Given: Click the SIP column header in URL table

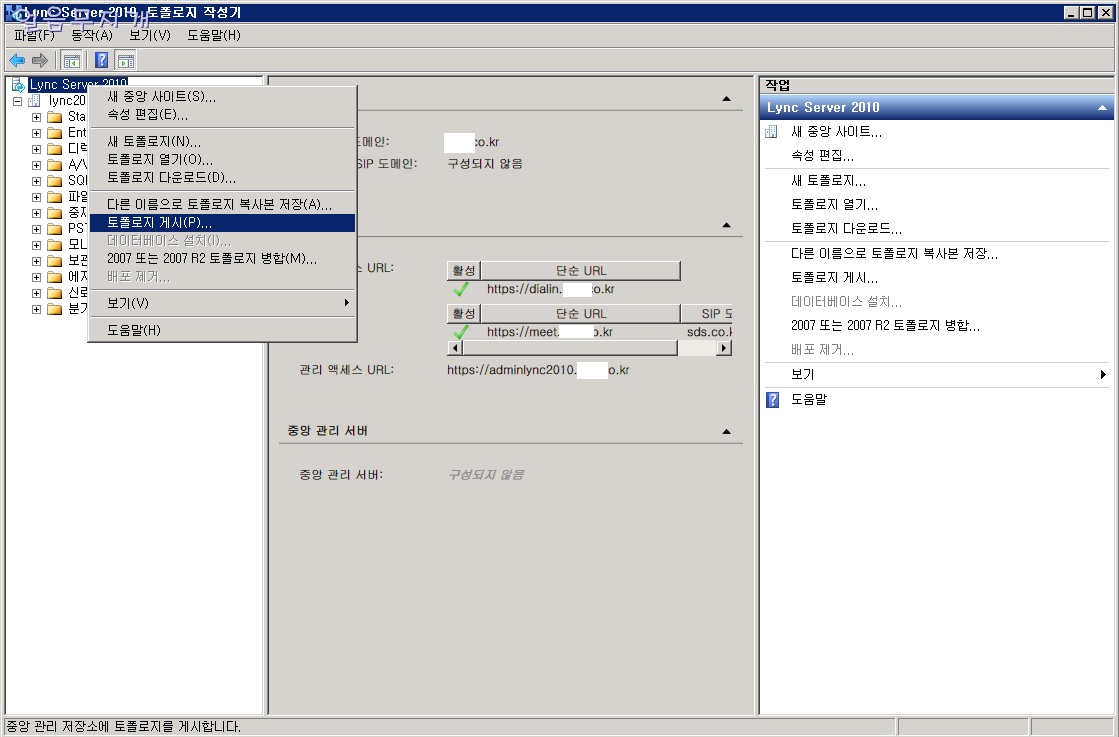Looking at the screenshot, I should (707, 314).
